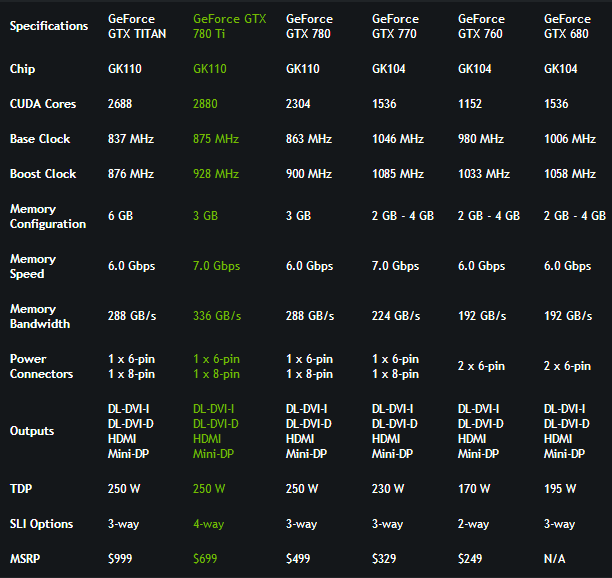This screenshot has width=612, height=578.
Task: Click the Outputs row label
Action: (32, 431)
